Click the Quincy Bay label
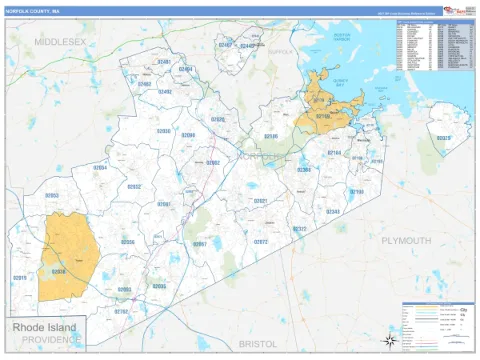This screenshot has width=480, height=360. [340, 83]
